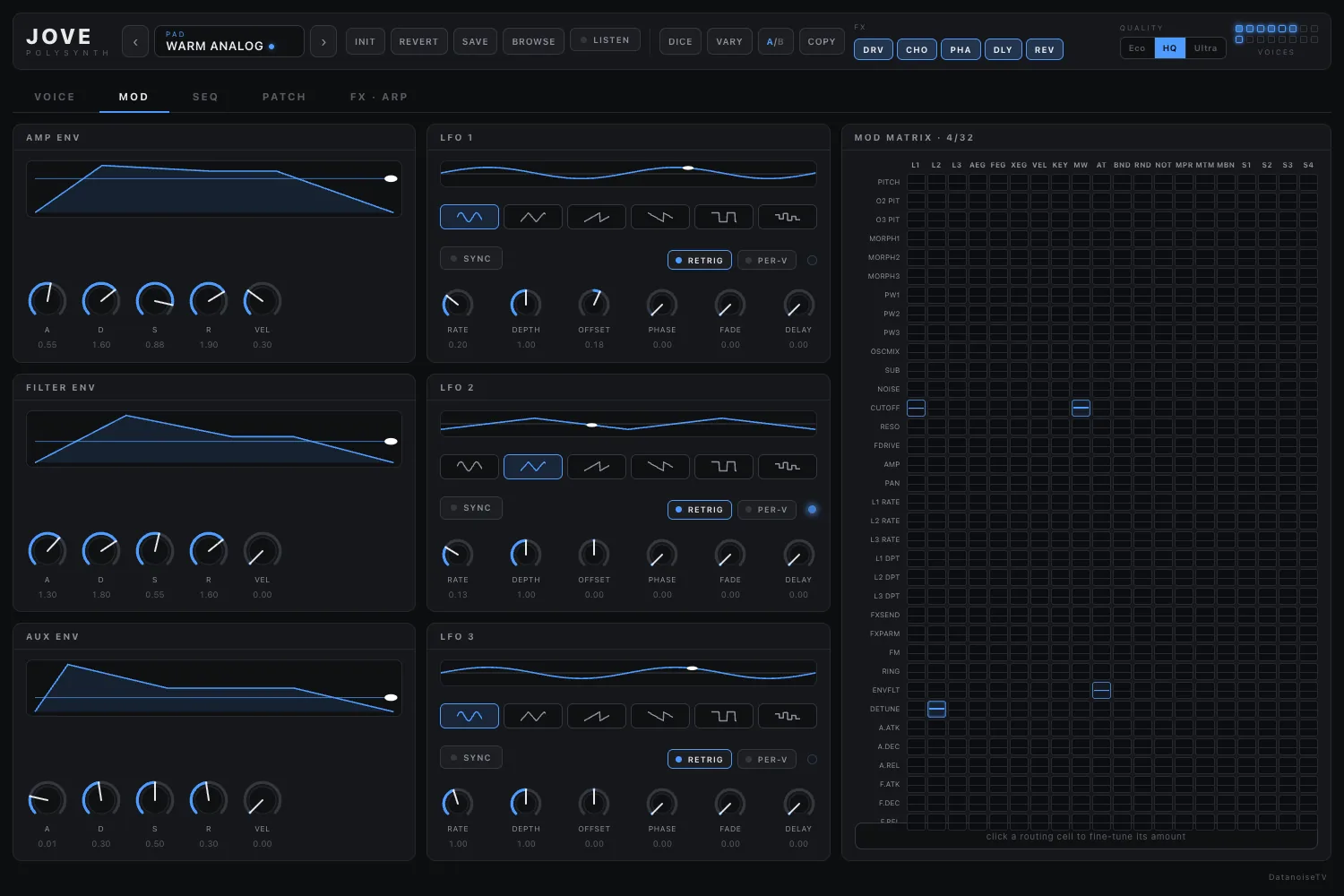This screenshot has width=1344, height=896.
Task: Select sine waveform for LFO 3
Action: [470, 716]
